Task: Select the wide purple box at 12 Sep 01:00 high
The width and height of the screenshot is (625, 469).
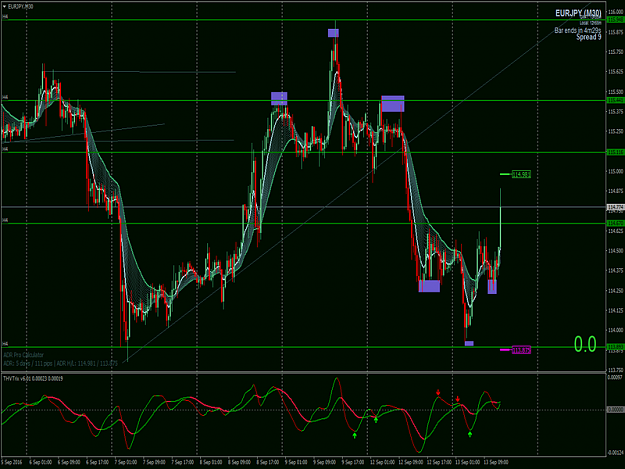Action: [393, 104]
